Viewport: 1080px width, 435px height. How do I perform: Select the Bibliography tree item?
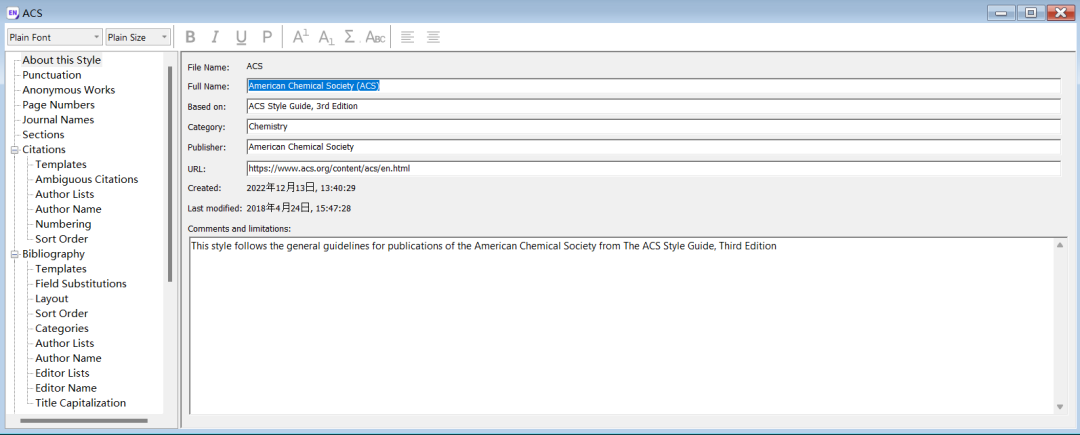(54, 254)
